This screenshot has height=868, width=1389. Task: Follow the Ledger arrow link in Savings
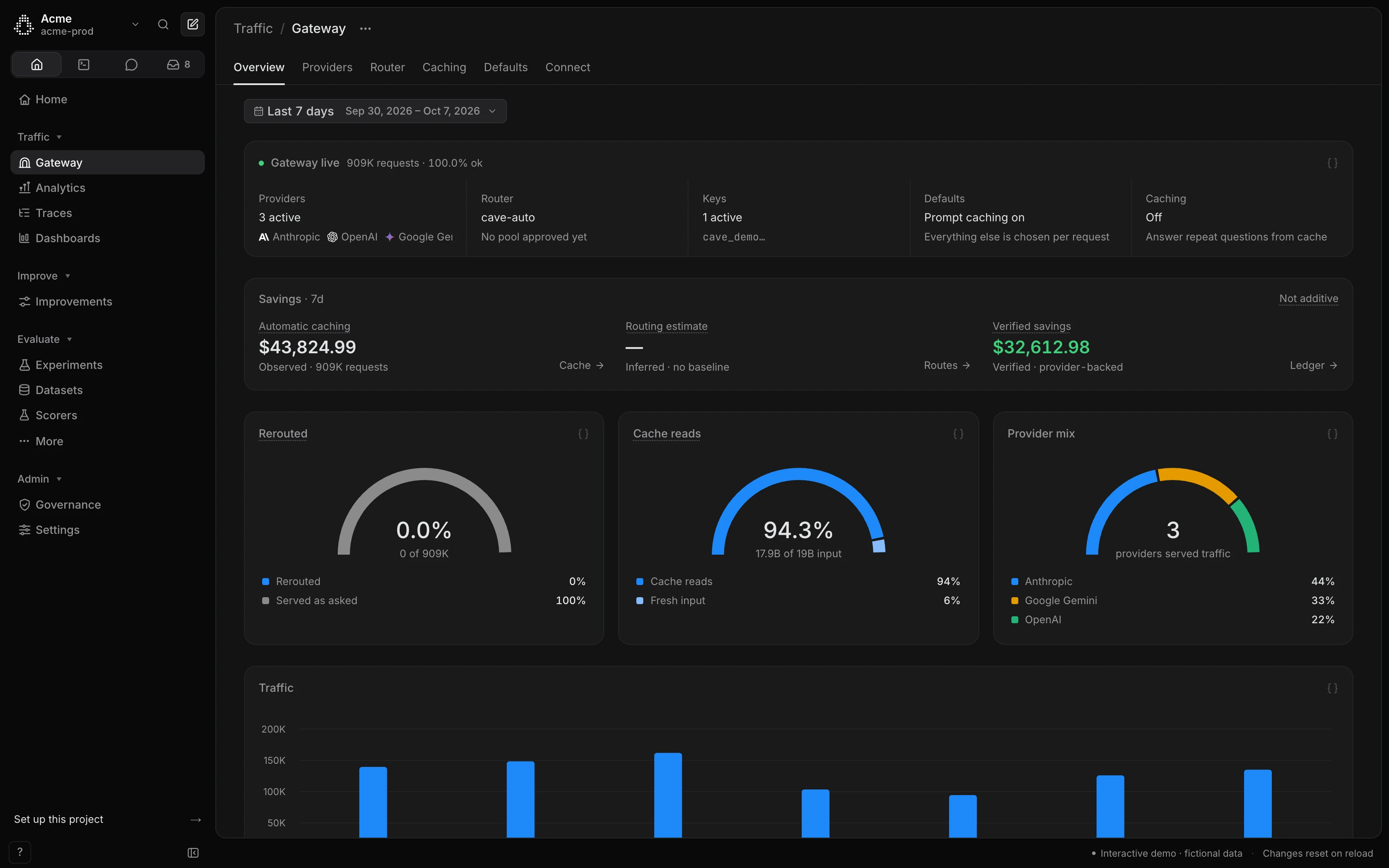tap(1314, 365)
